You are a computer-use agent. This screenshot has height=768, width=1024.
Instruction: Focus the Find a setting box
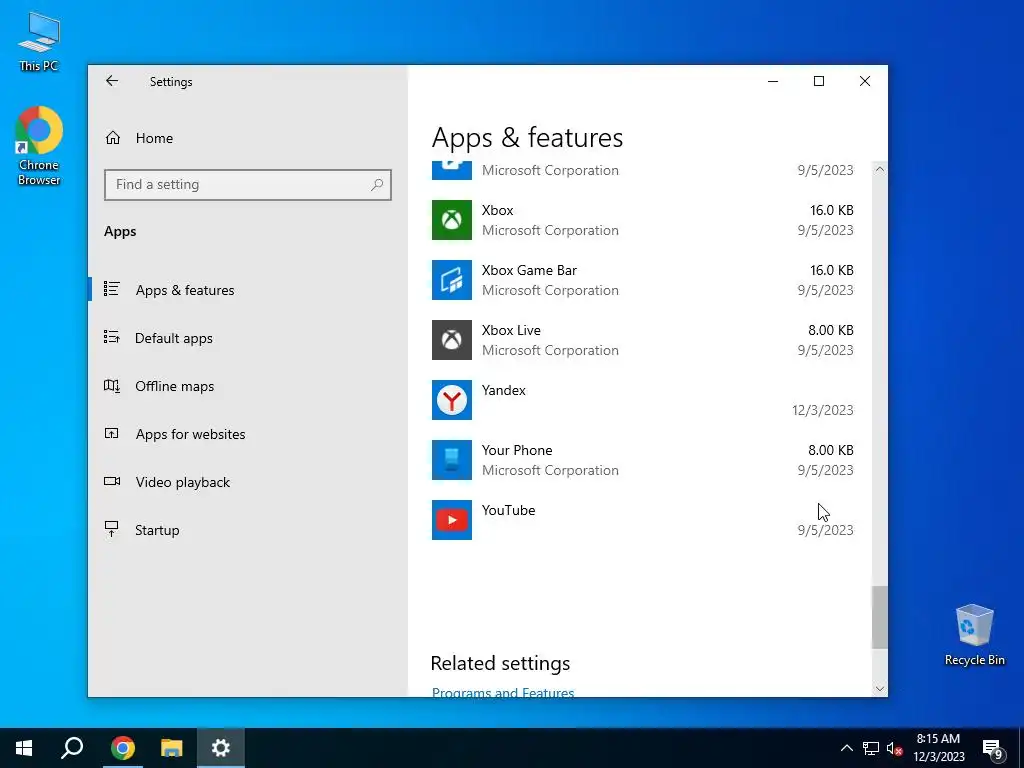tap(248, 185)
